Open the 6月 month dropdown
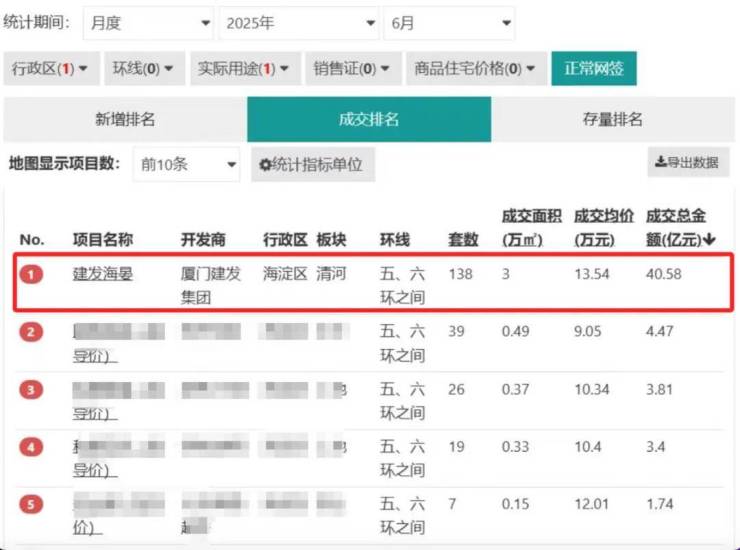 [450, 23]
